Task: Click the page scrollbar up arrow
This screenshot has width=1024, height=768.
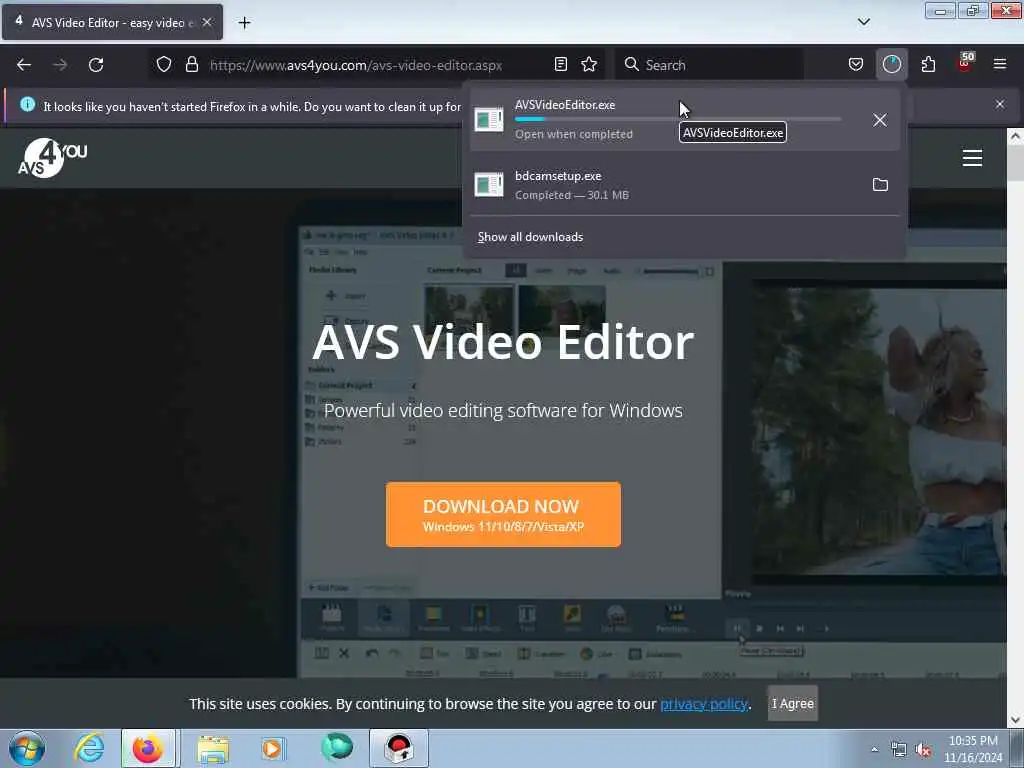Action: coord(1015,137)
